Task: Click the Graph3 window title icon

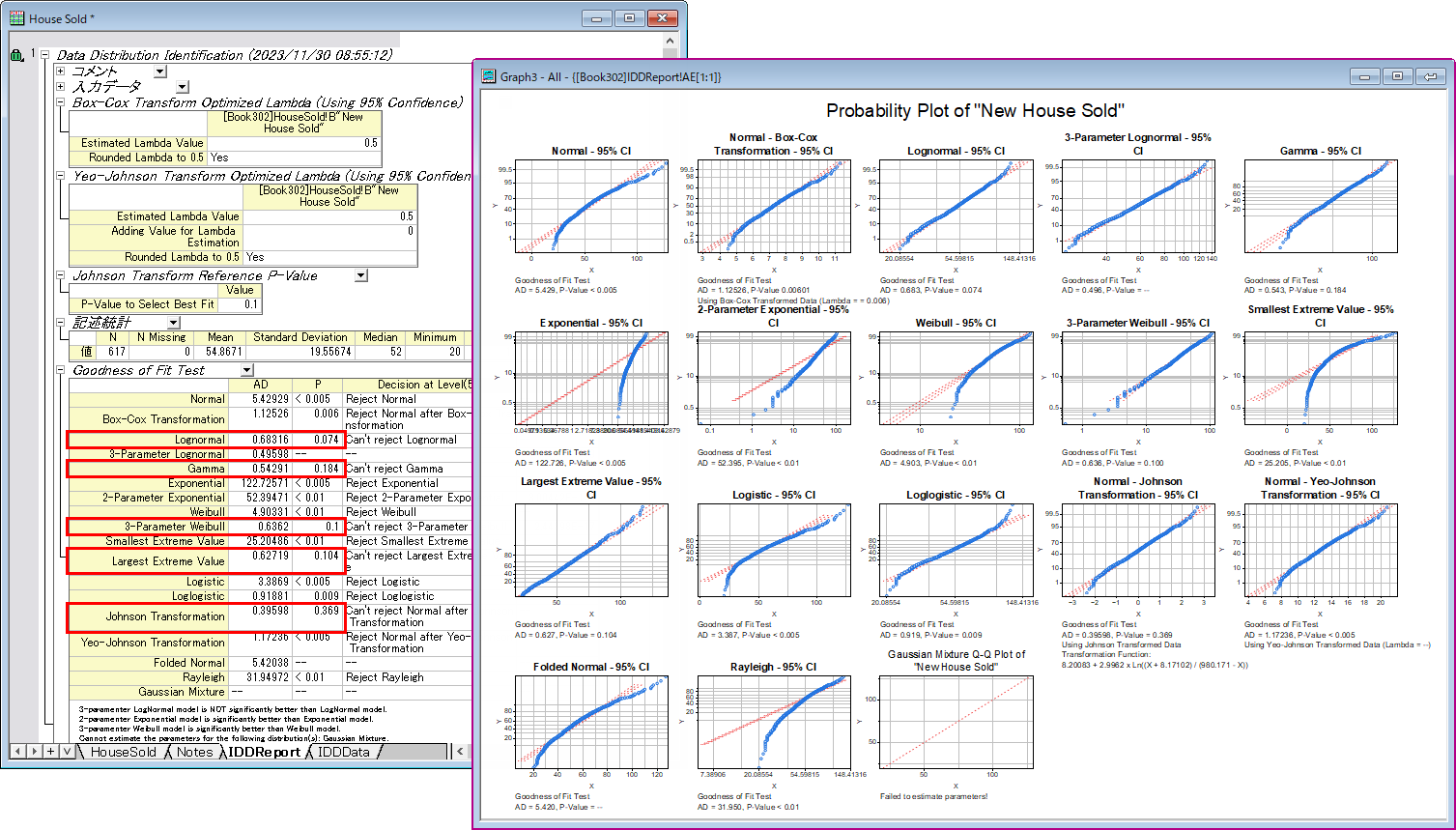Action: click(488, 76)
